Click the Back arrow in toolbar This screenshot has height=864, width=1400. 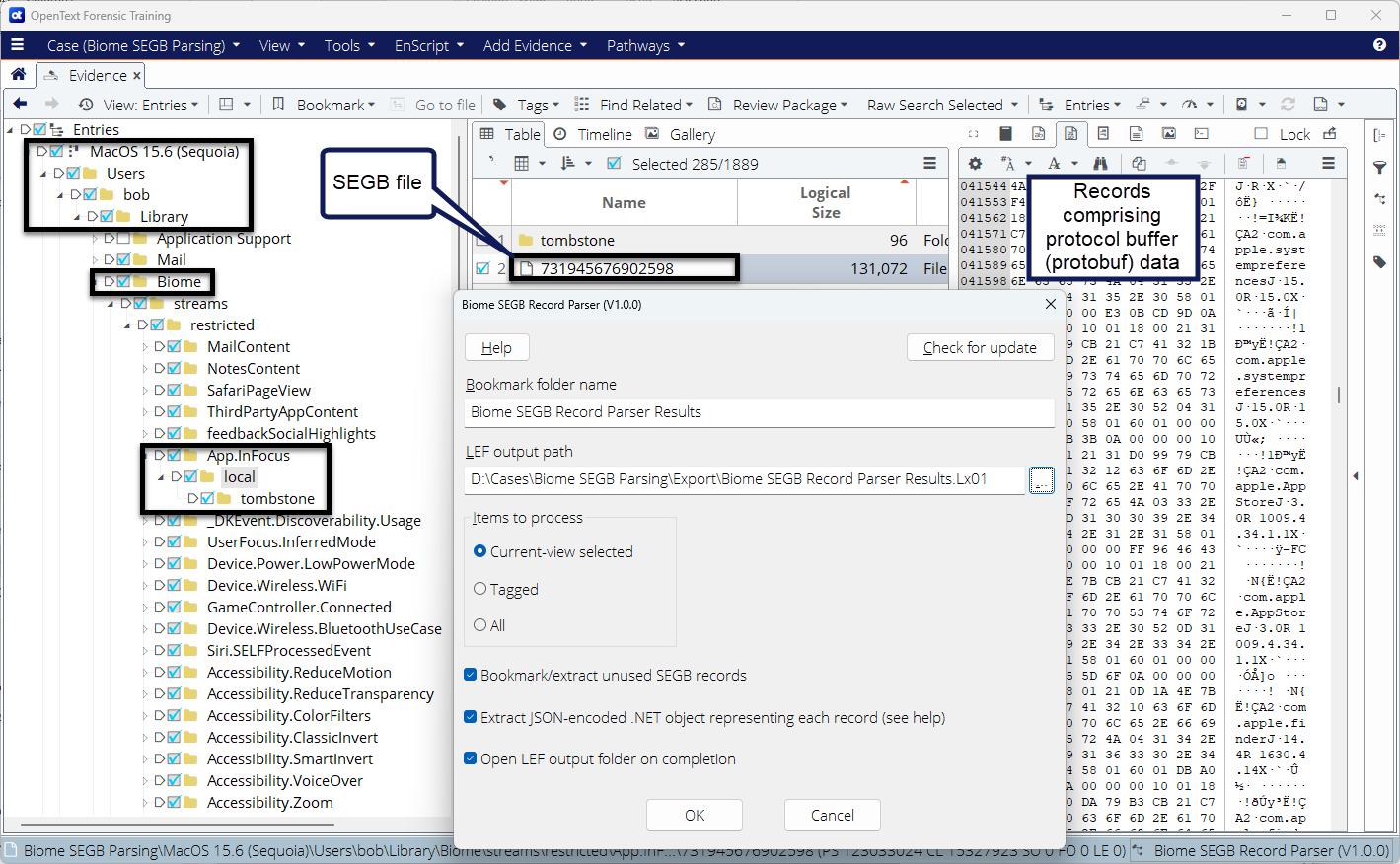(20, 104)
